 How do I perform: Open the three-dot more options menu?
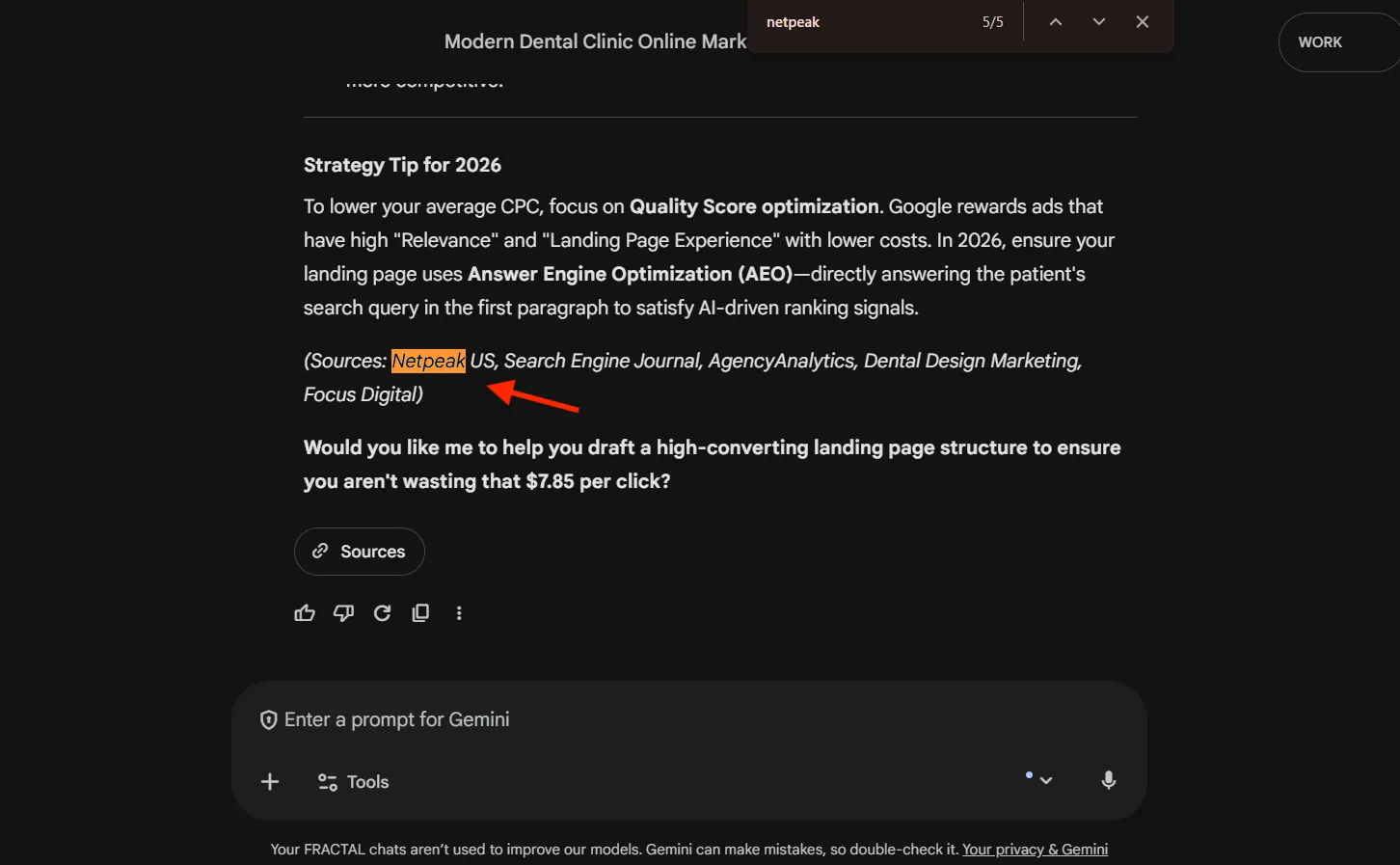coord(459,613)
